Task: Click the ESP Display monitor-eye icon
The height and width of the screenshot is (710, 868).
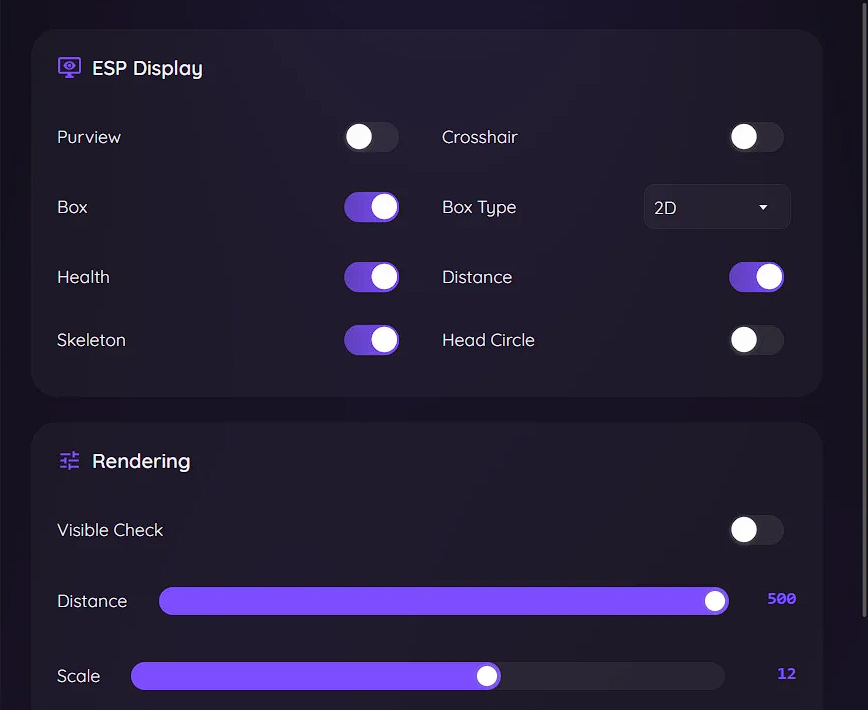Action: point(69,68)
